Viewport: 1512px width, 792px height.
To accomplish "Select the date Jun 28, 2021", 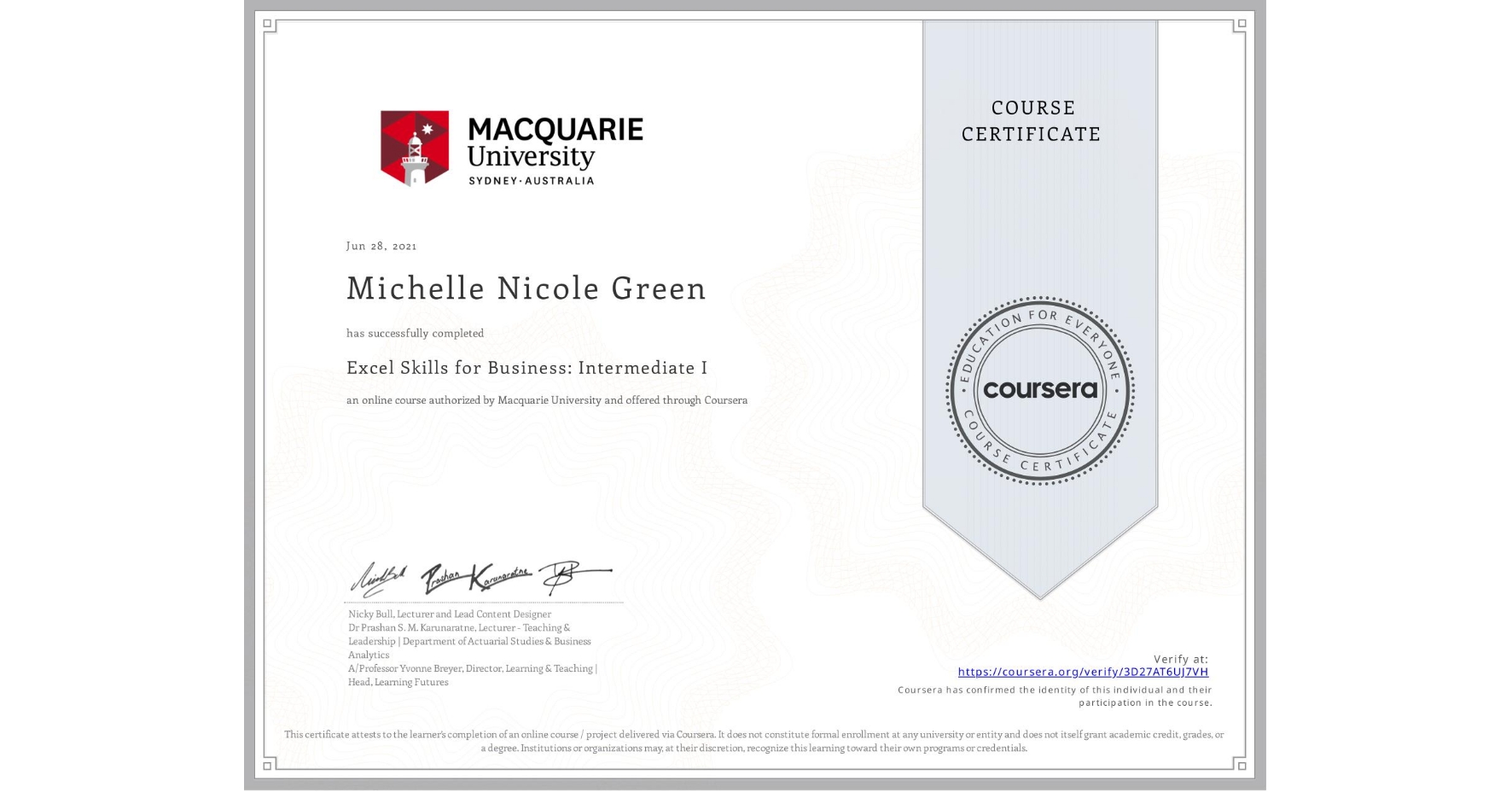I will (x=381, y=246).
